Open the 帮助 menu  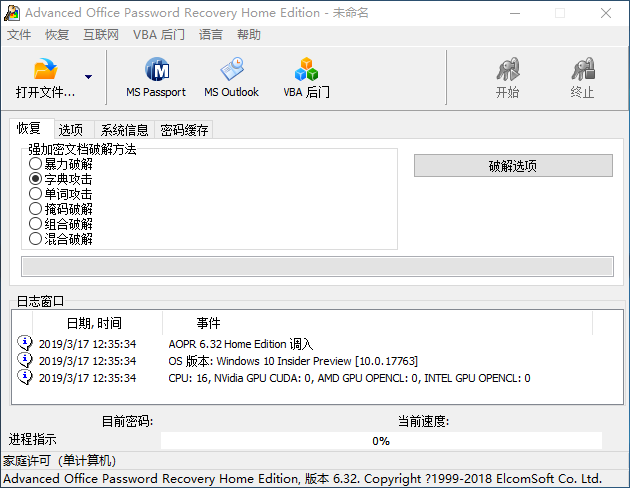tap(249, 35)
